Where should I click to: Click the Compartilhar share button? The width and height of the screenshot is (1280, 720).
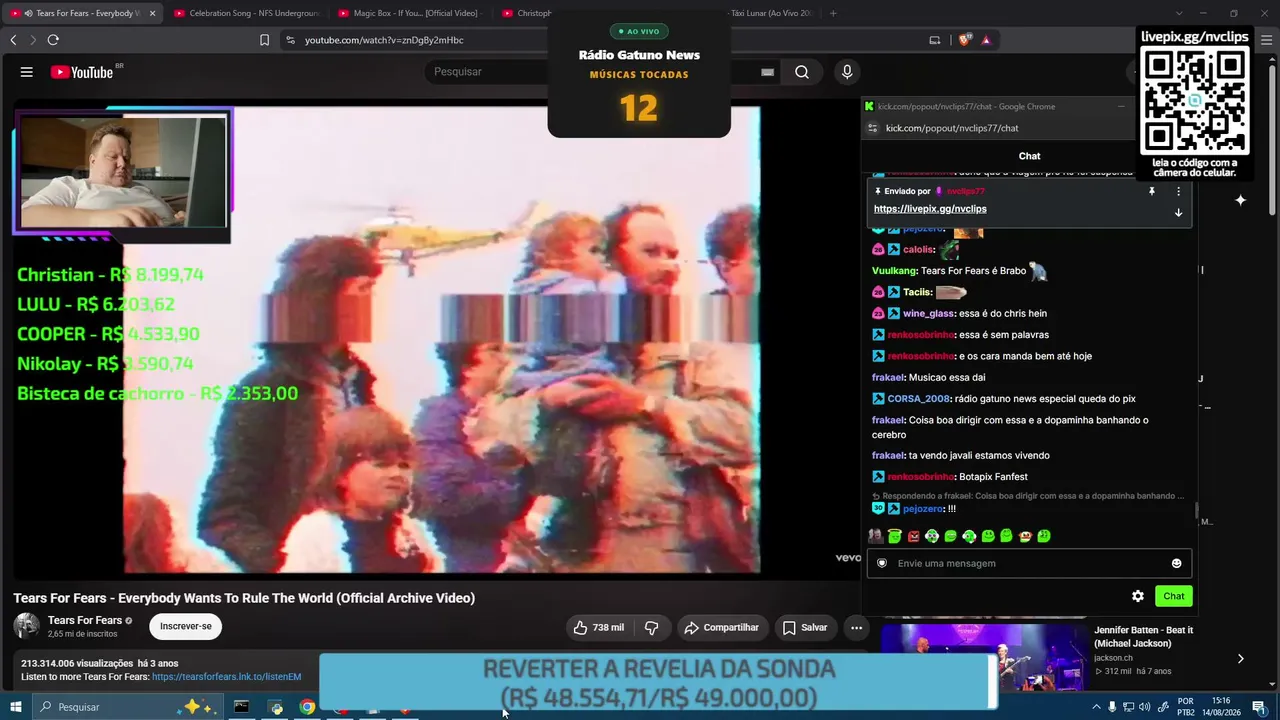click(721, 628)
